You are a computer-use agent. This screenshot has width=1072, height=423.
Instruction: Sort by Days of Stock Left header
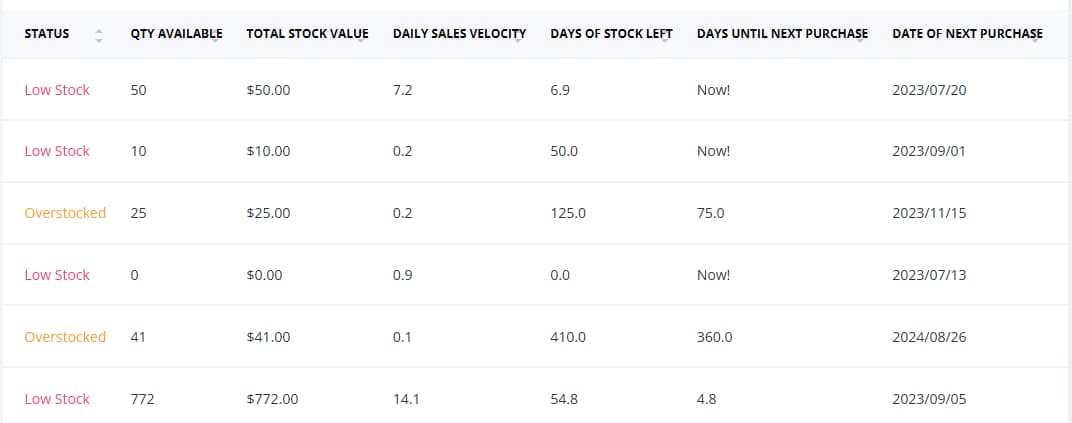[x=611, y=34]
